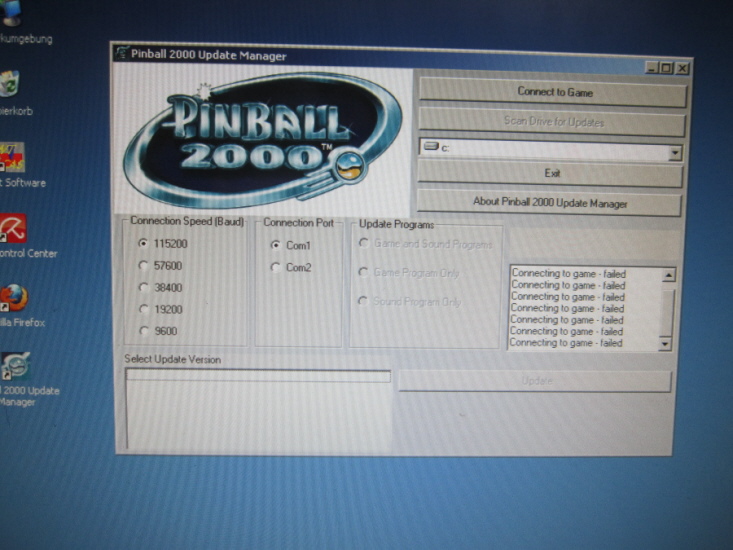
Task: Click the Exit button
Action: pyautogui.click(x=551, y=174)
